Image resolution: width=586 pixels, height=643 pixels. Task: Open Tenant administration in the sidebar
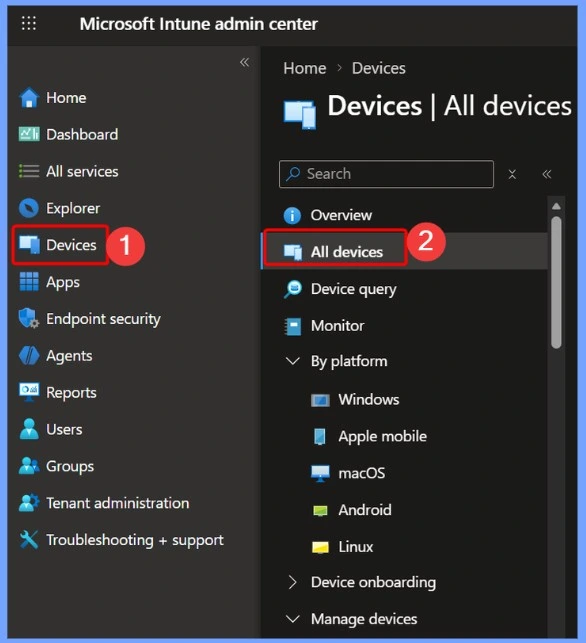[118, 503]
